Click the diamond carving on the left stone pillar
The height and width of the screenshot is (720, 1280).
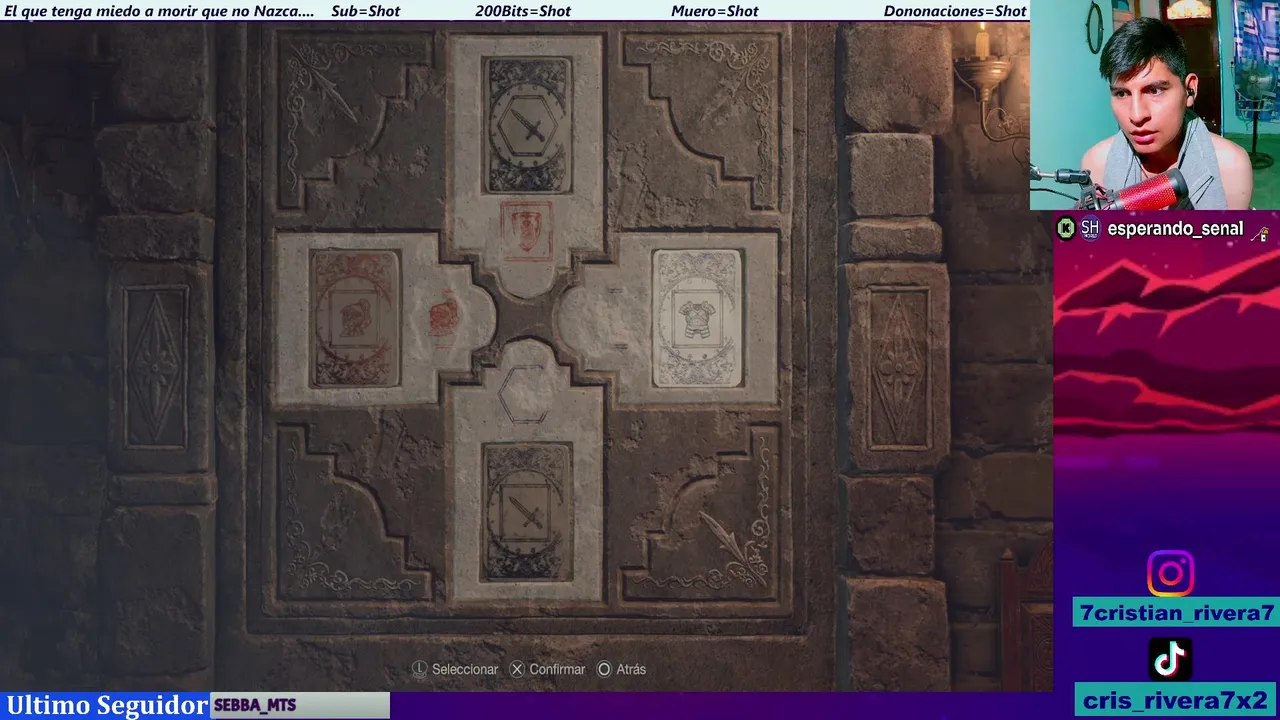[156, 367]
